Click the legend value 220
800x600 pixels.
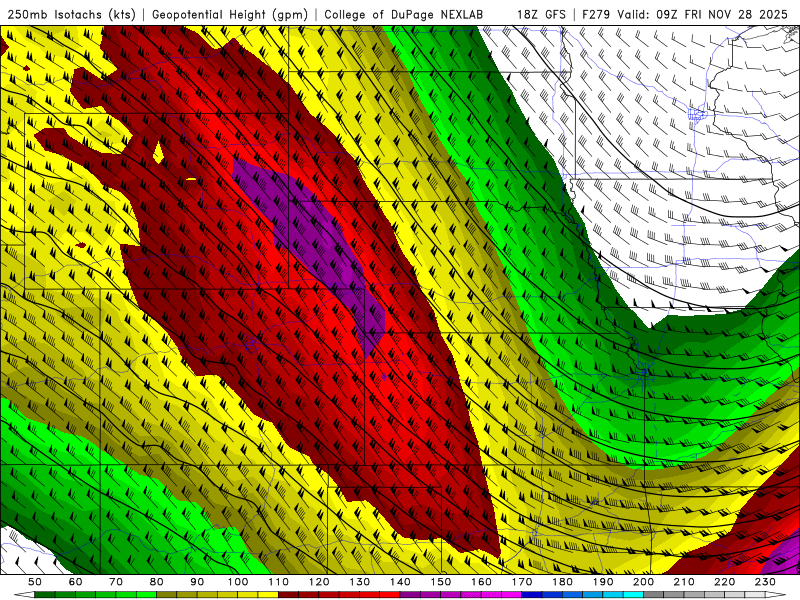[725, 582]
